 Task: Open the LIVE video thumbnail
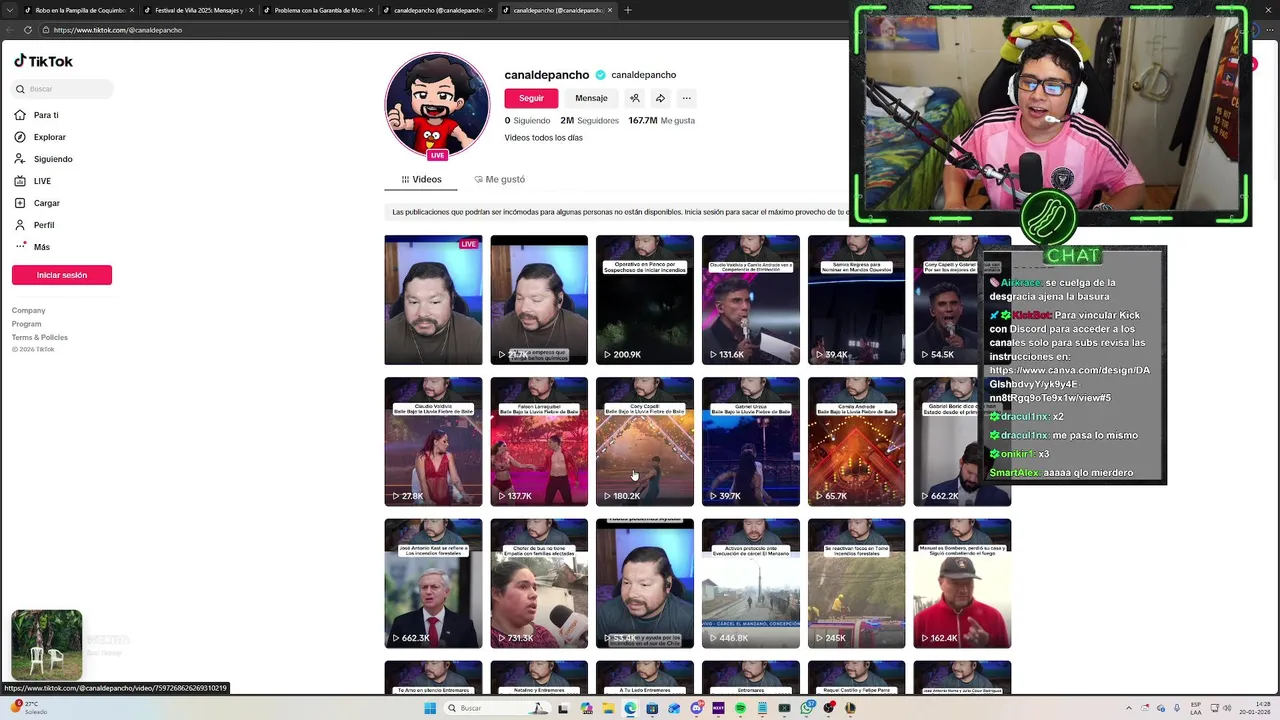[433, 300]
